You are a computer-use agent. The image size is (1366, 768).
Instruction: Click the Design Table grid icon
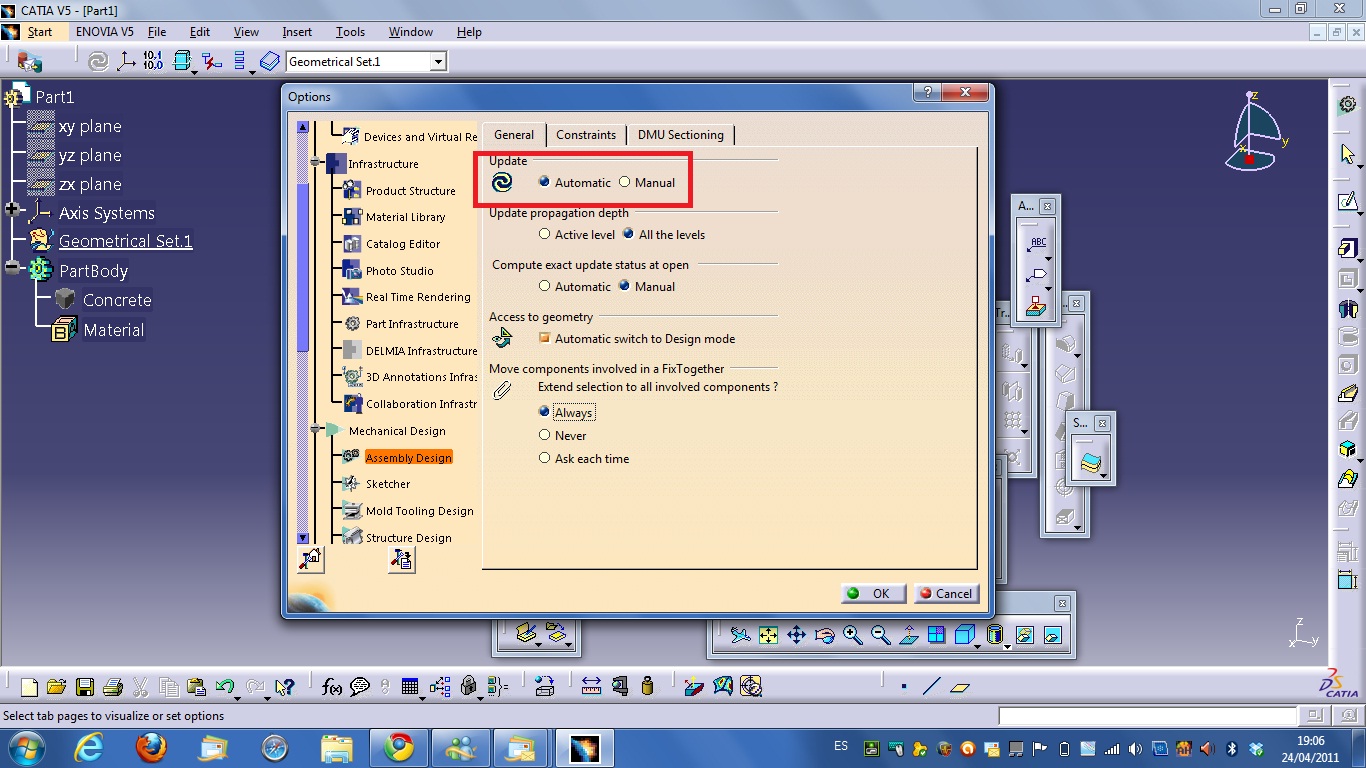click(x=409, y=687)
